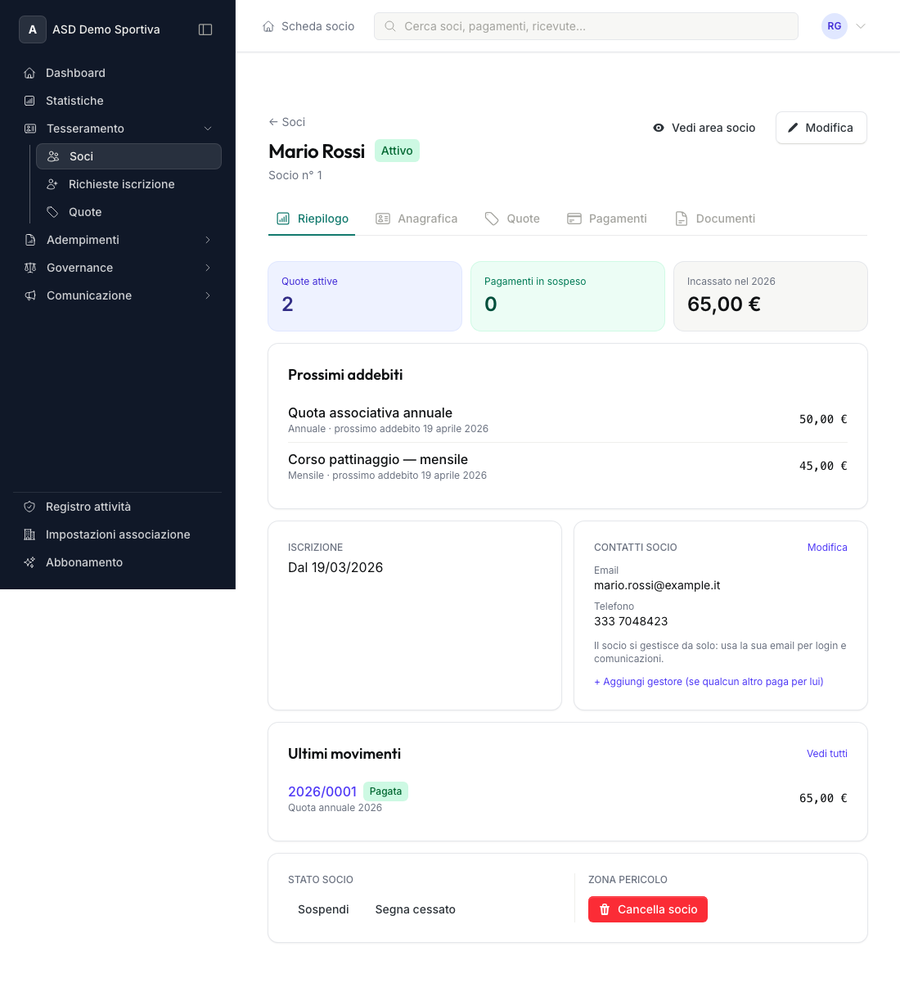Expand the Governance menu

[208, 268]
